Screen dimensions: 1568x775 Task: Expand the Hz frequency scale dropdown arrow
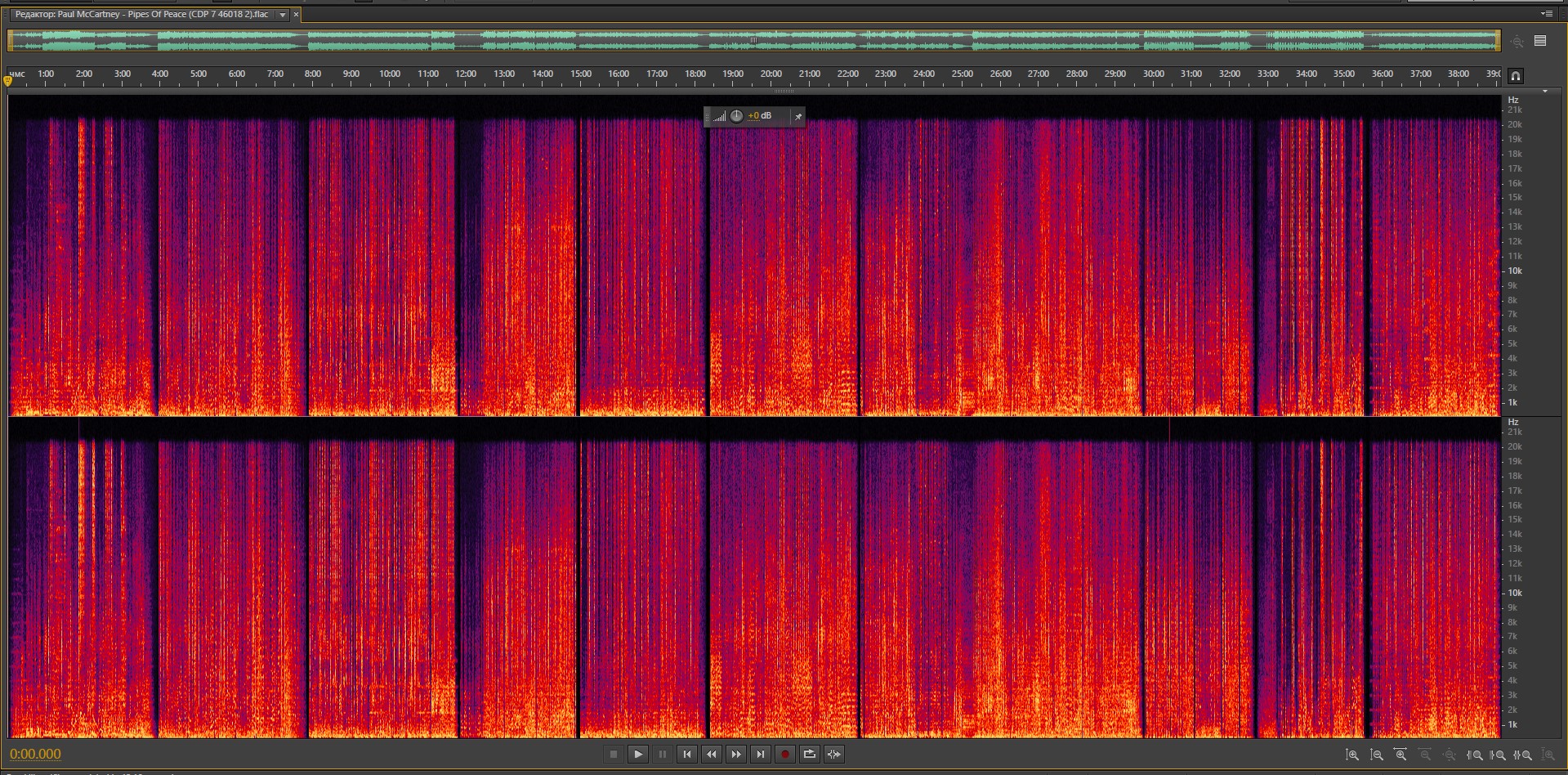[x=1544, y=92]
